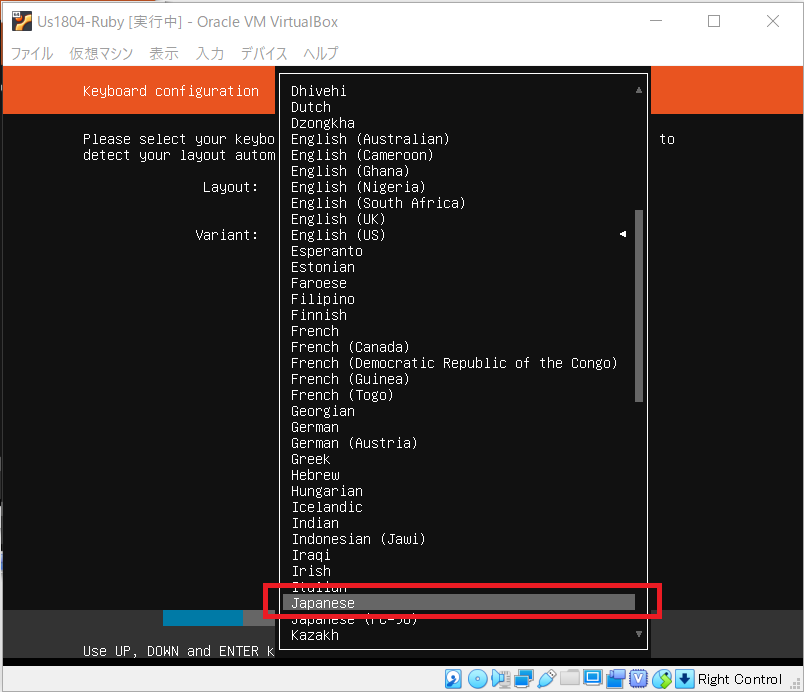Select the highlighted Japanese layout
The height and width of the screenshot is (692, 804).
pyautogui.click(x=459, y=603)
